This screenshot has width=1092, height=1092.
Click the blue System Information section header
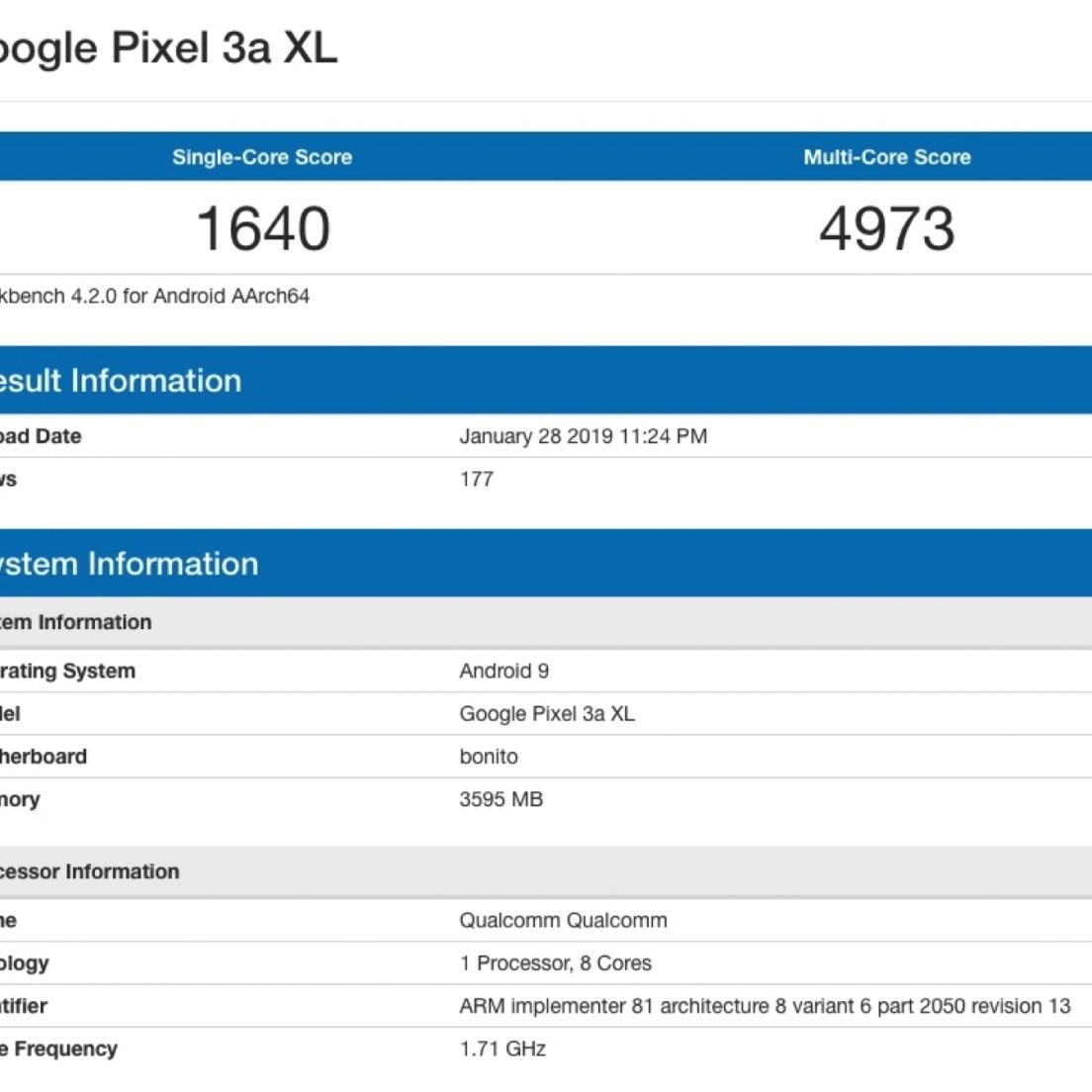129,564
